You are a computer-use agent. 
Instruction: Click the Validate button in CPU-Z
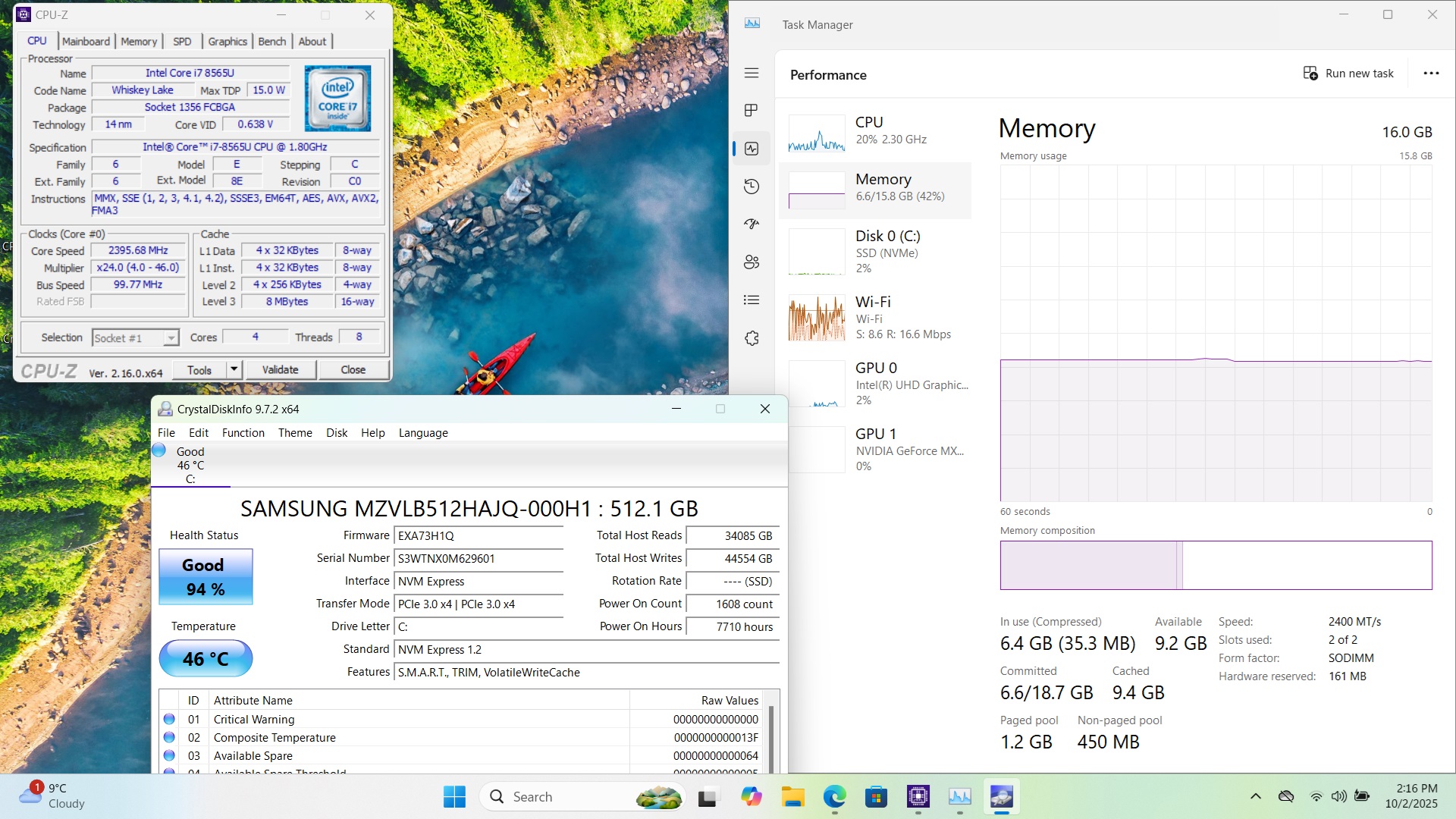click(x=280, y=369)
